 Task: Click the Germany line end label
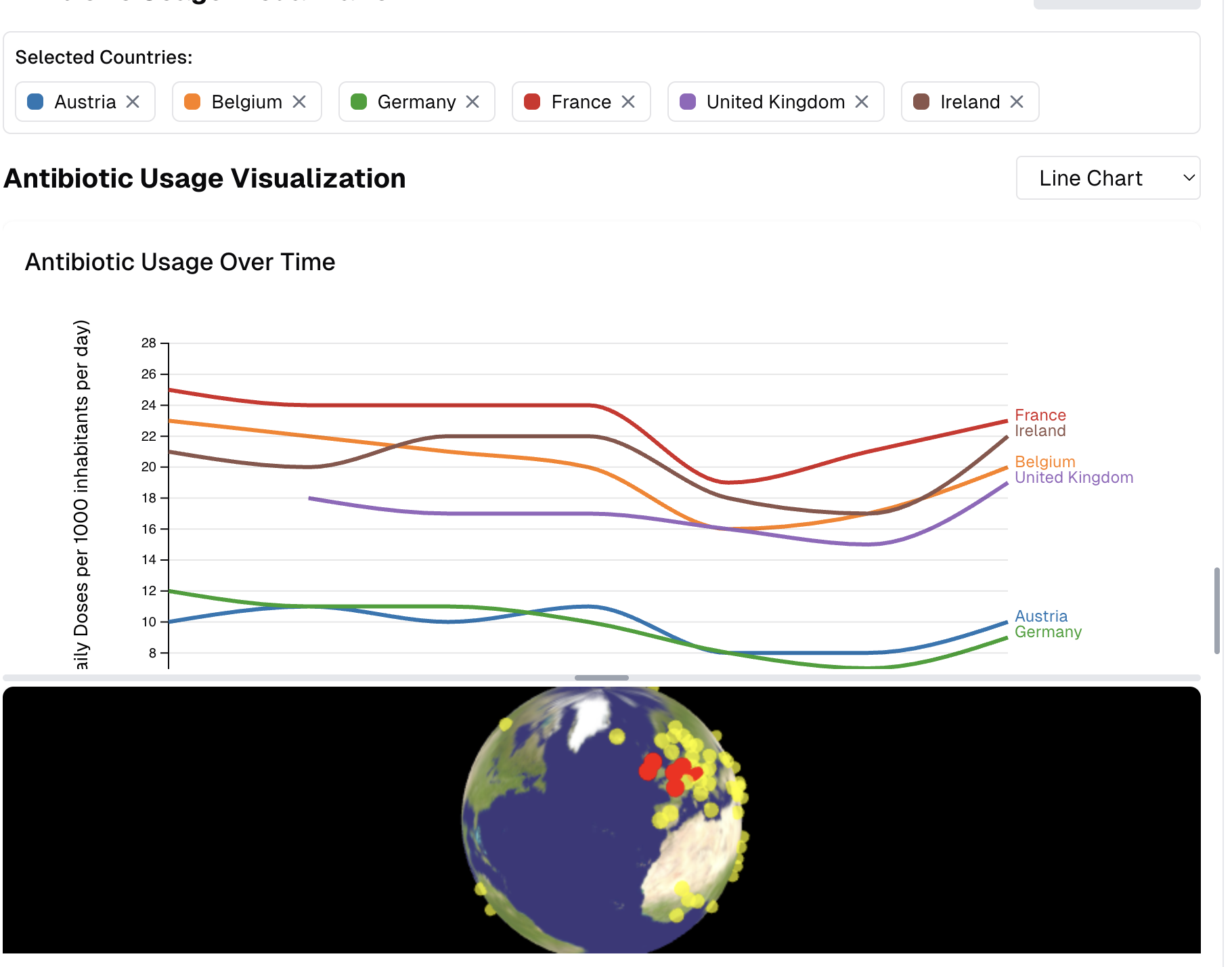click(1049, 632)
